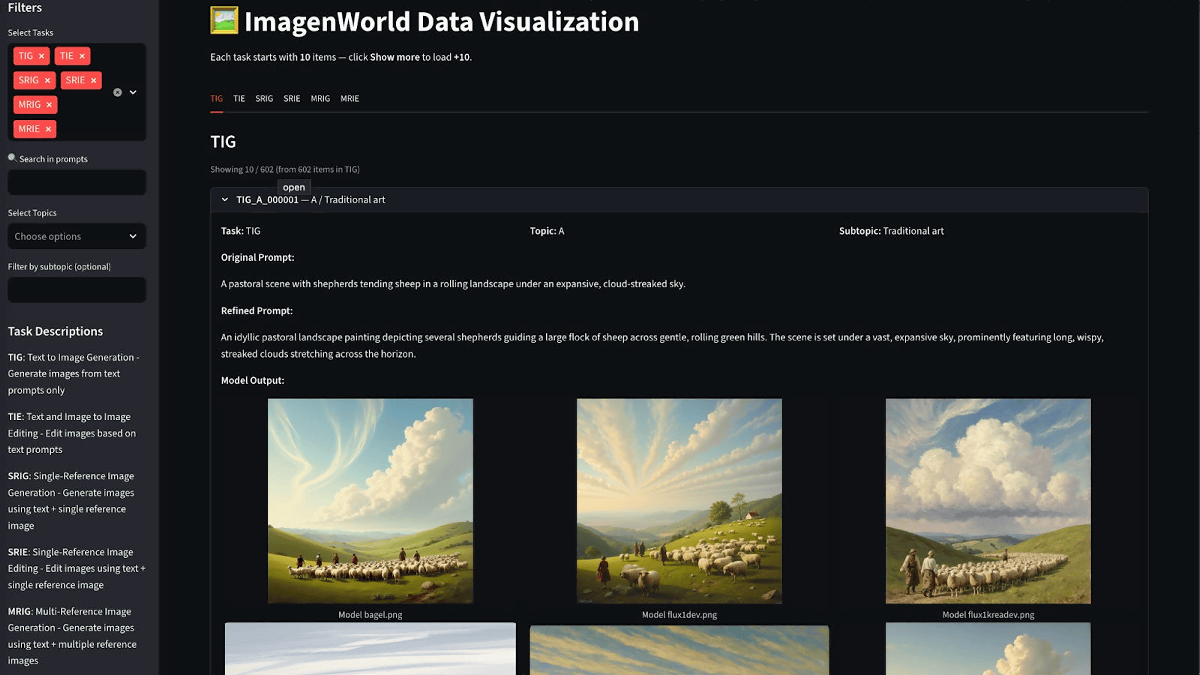Switch to the SRIG tab
Viewport: 1200px width, 675px height.
(264, 99)
